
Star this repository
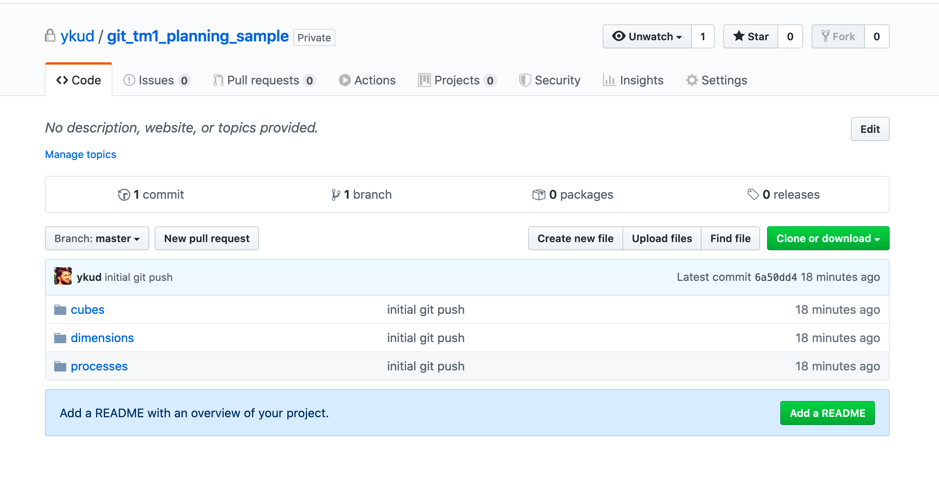tap(751, 37)
